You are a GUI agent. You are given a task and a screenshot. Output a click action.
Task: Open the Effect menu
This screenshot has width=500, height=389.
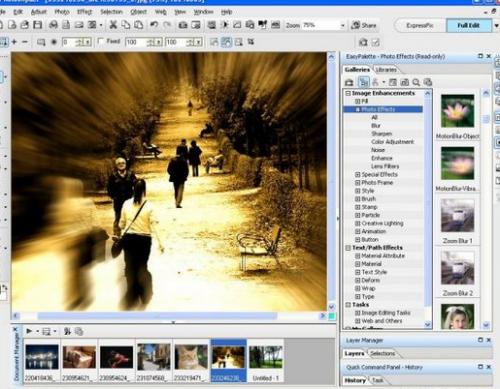pyautogui.click(x=84, y=12)
